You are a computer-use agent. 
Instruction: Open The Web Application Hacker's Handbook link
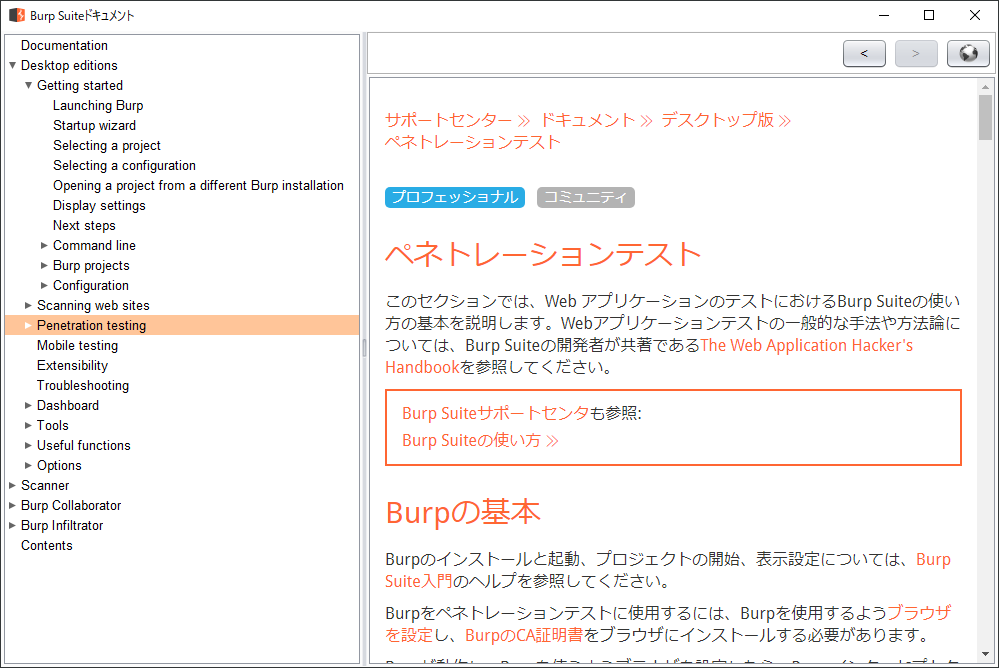click(x=806, y=345)
